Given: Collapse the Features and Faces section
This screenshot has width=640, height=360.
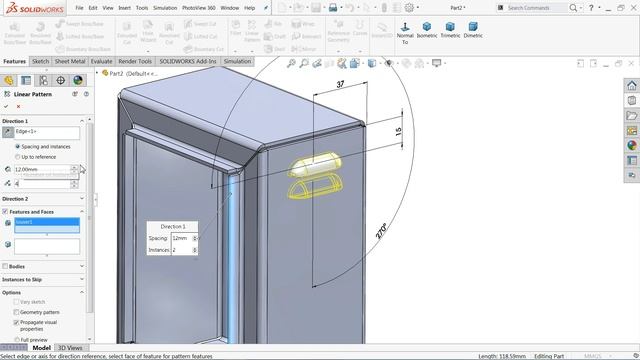Looking at the screenshot, I should [82, 211].
